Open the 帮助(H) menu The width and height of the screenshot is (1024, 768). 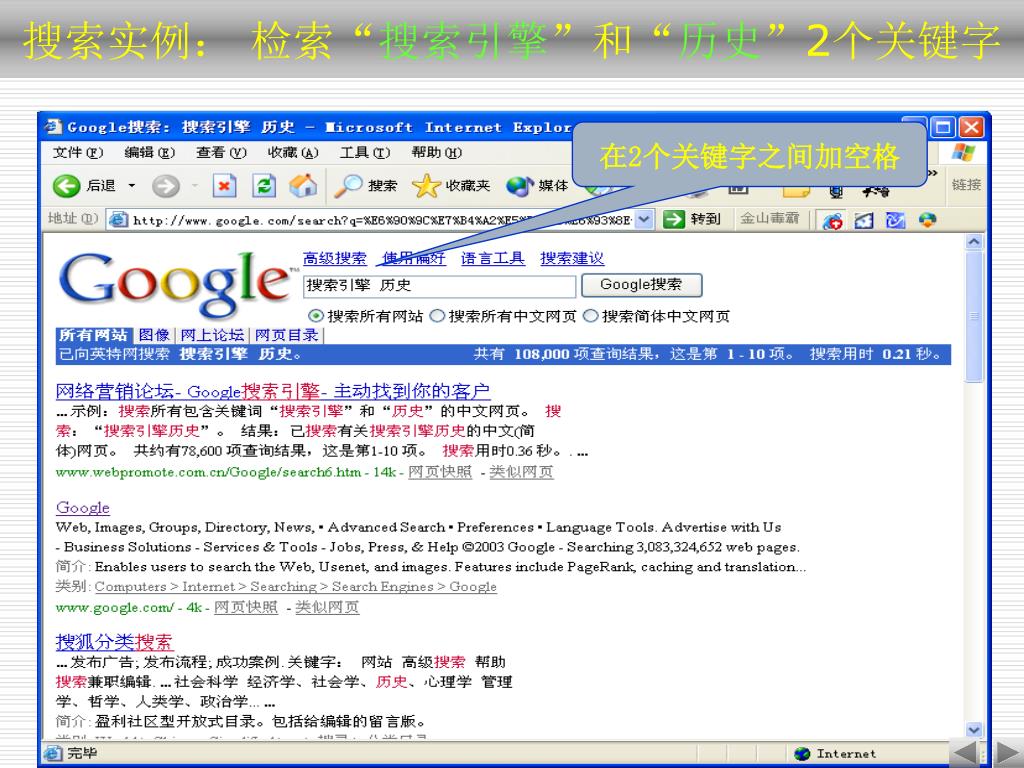[436, 152]
